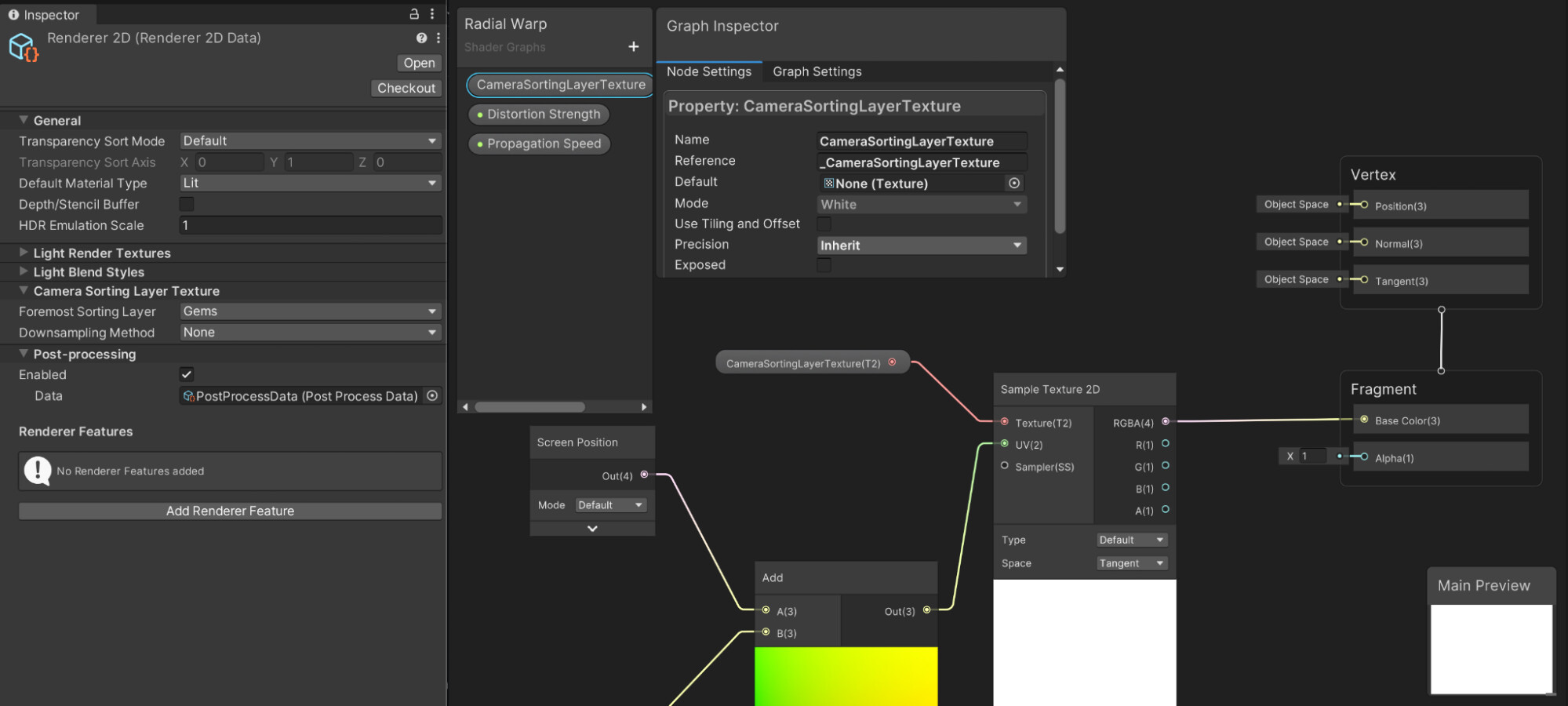Screen dimensions: 1568x706
Task: Click the Add Renderer Feature button
Action: 230,511
